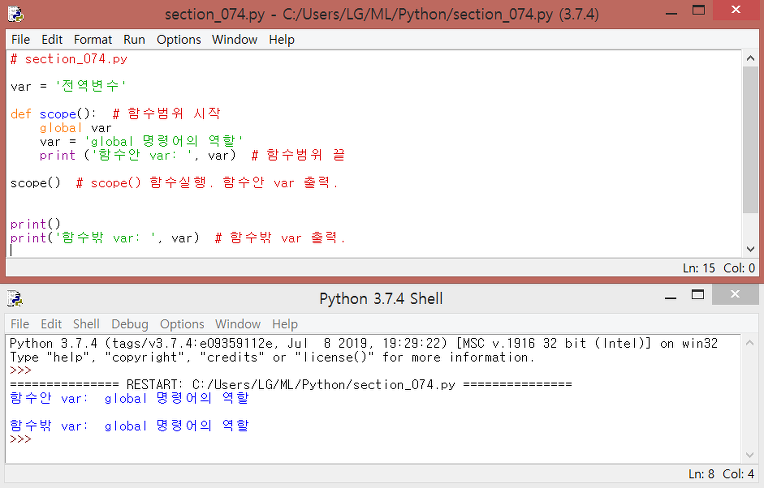Image resolution: width=764 pixels, height=488 pixels.
Task: Open the Debug menu in the Python Shell
Action: point(130,324)
